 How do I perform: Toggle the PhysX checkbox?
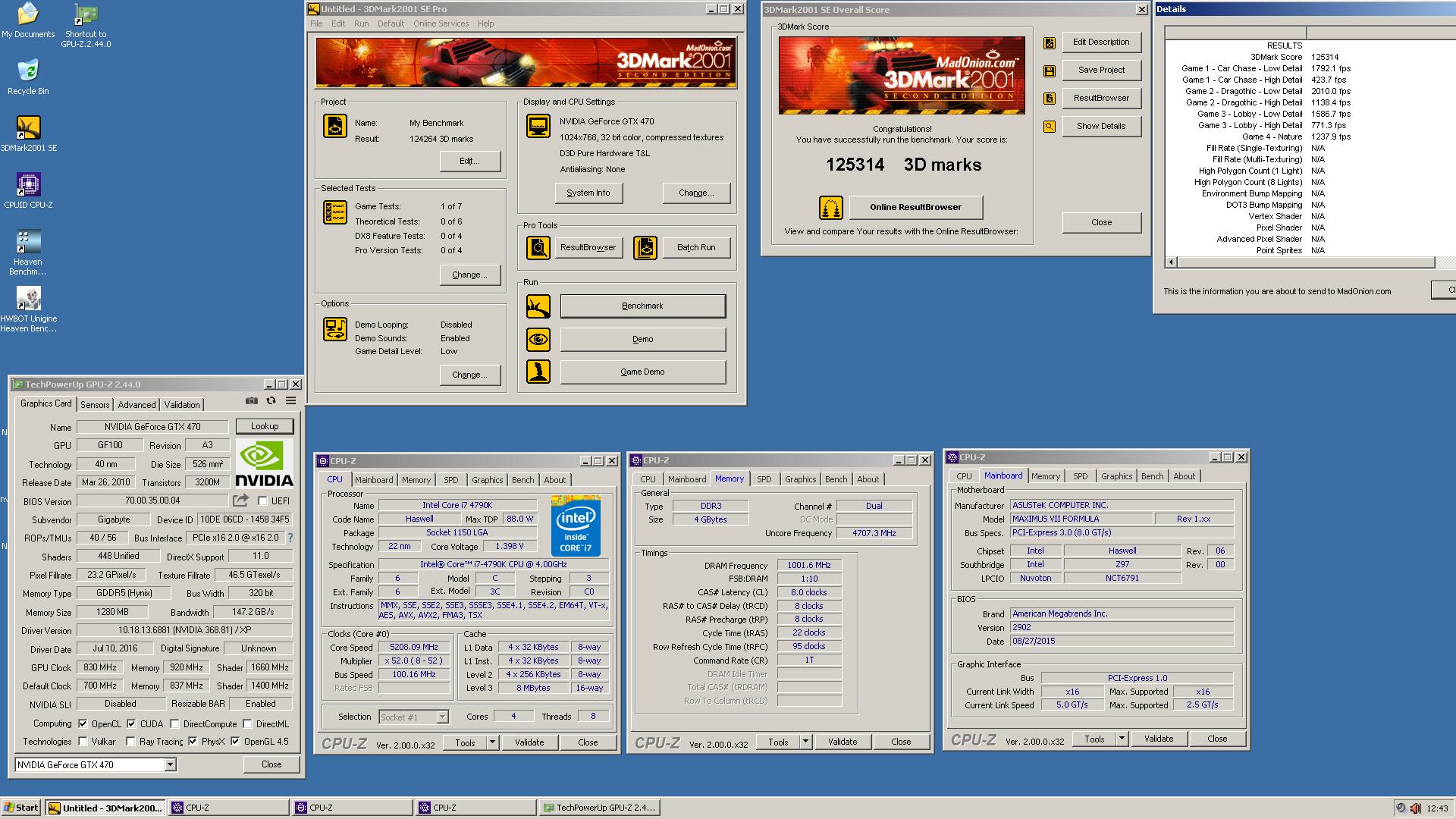click(193, 742)
